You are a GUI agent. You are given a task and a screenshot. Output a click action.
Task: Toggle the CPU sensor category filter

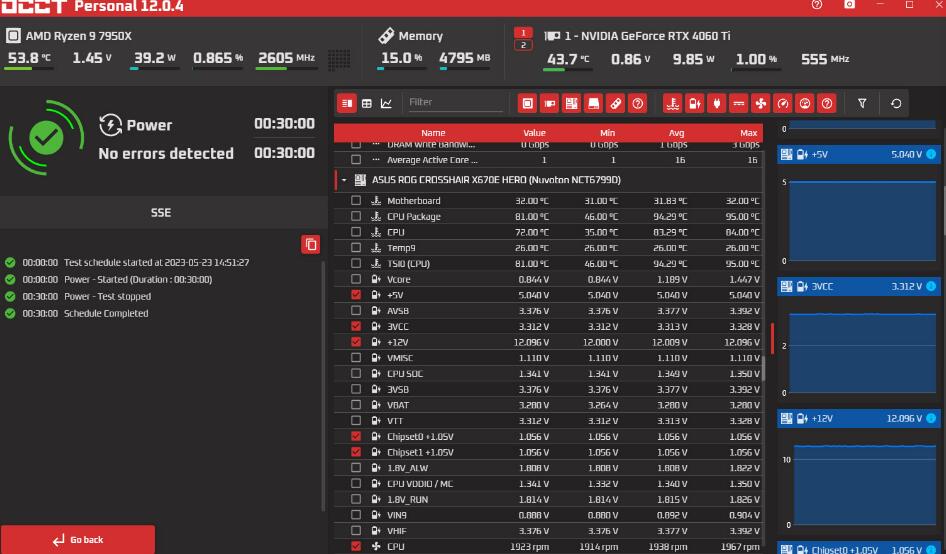click(527, 103)
